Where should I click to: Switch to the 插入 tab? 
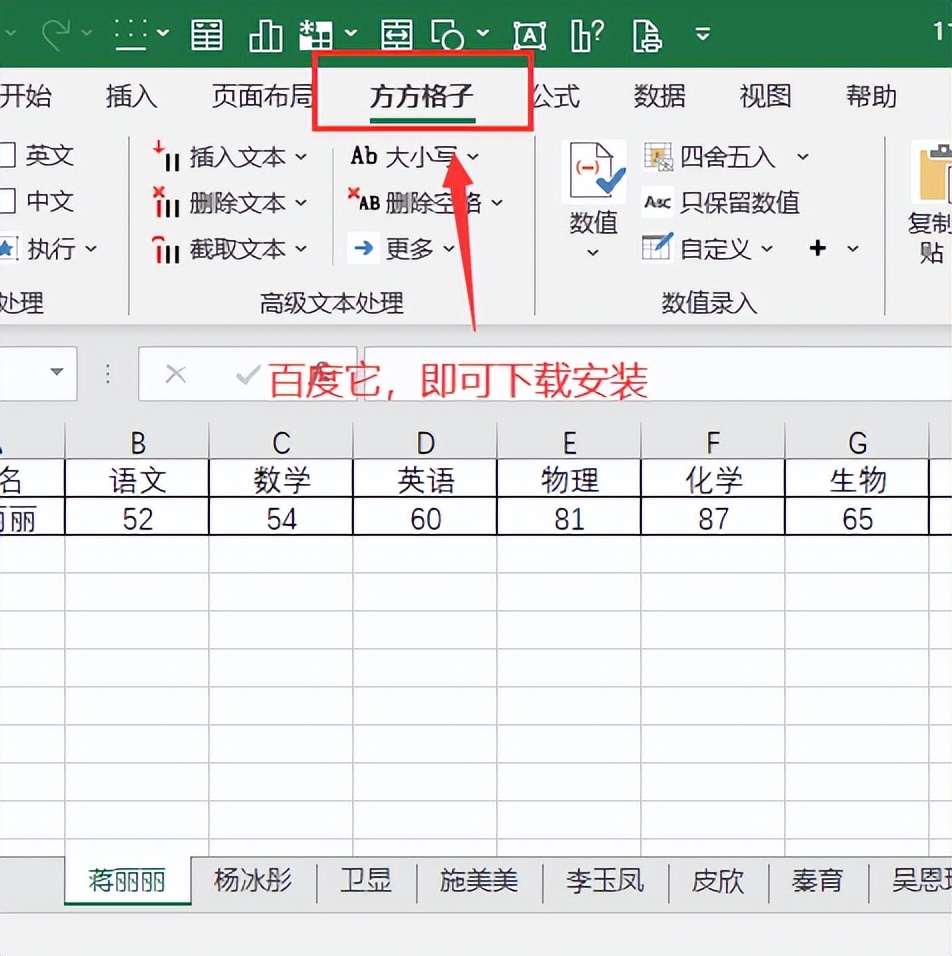pos(131,96)
